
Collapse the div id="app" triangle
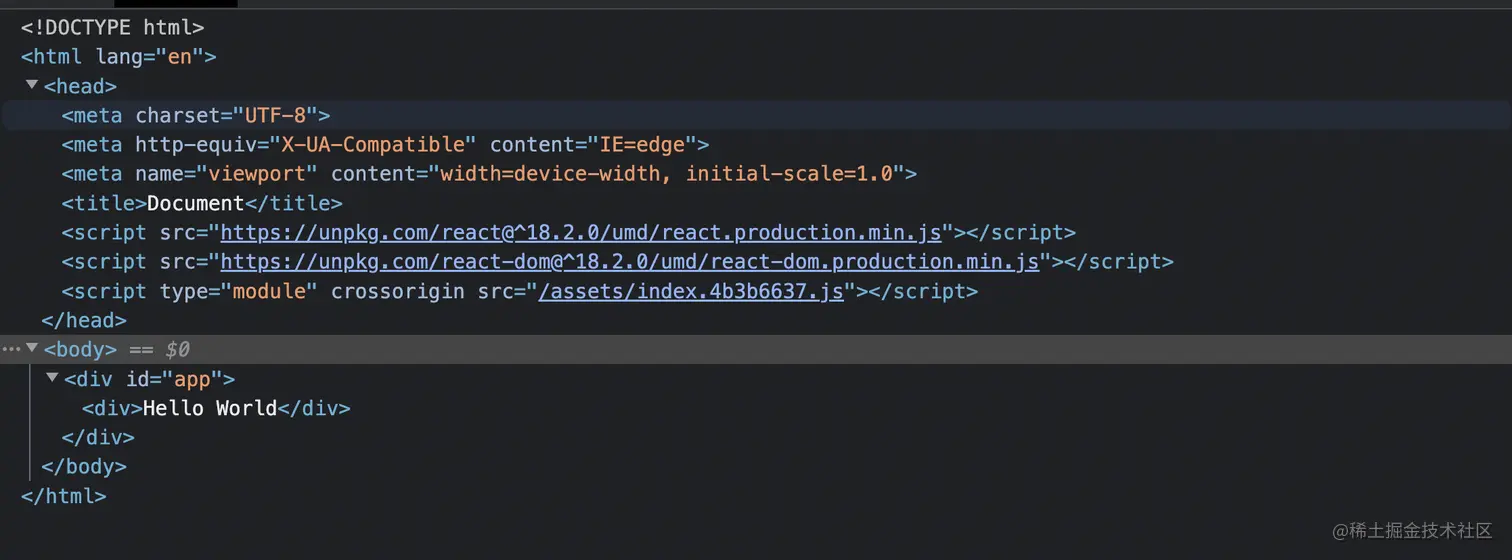pyautogui.click(x=52, y=378)
